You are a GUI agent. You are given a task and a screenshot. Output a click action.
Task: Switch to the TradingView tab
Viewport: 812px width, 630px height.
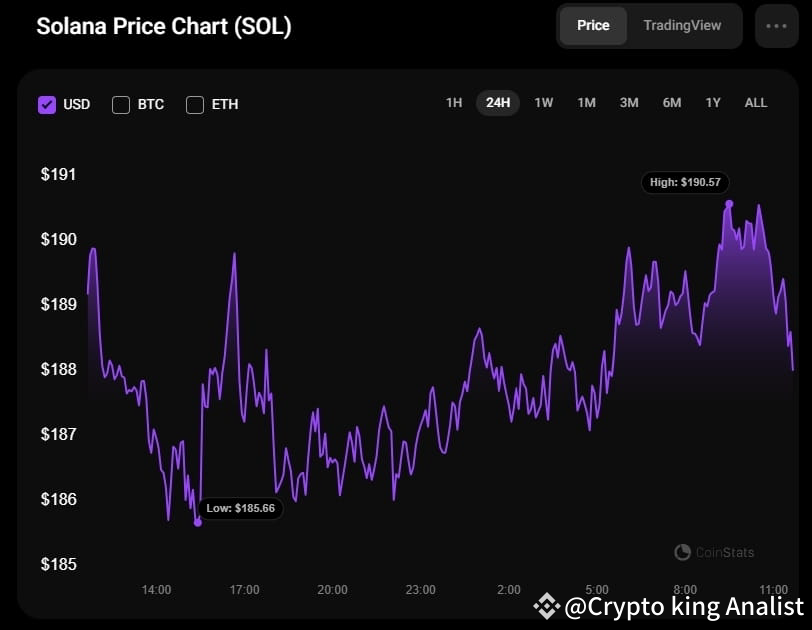682,25
